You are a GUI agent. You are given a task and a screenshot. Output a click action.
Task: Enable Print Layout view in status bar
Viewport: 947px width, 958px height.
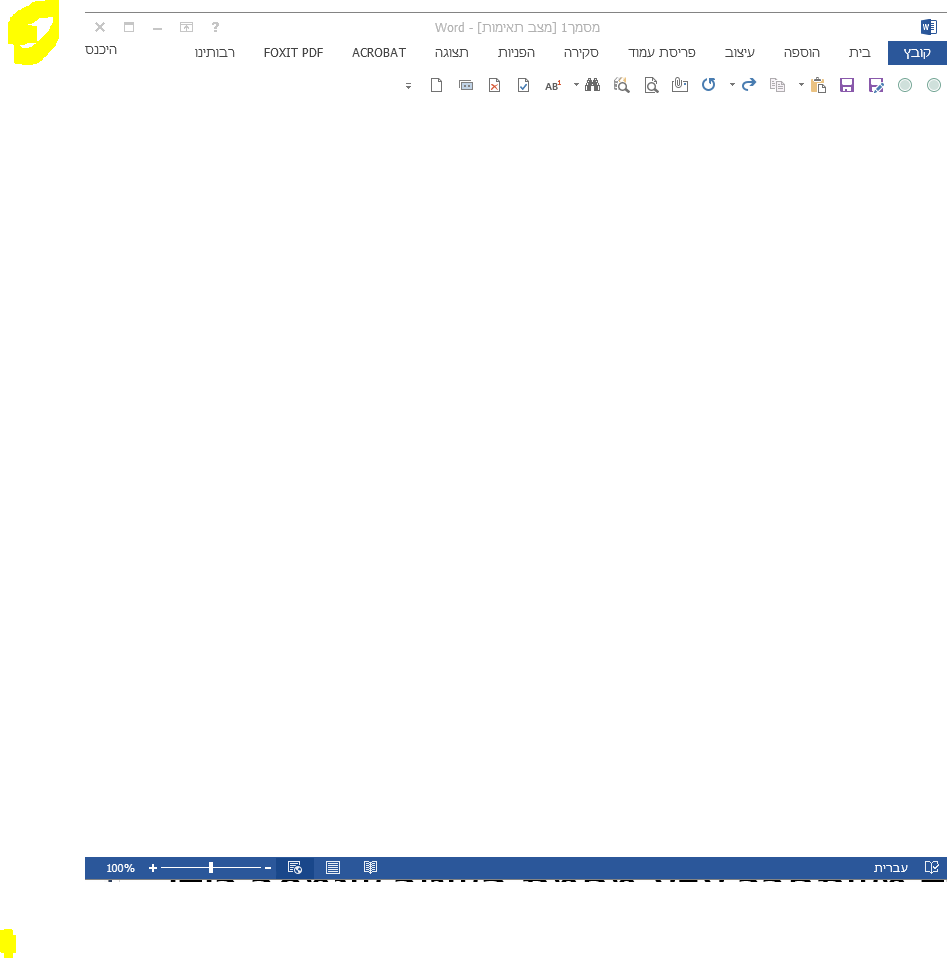(333, 867)
